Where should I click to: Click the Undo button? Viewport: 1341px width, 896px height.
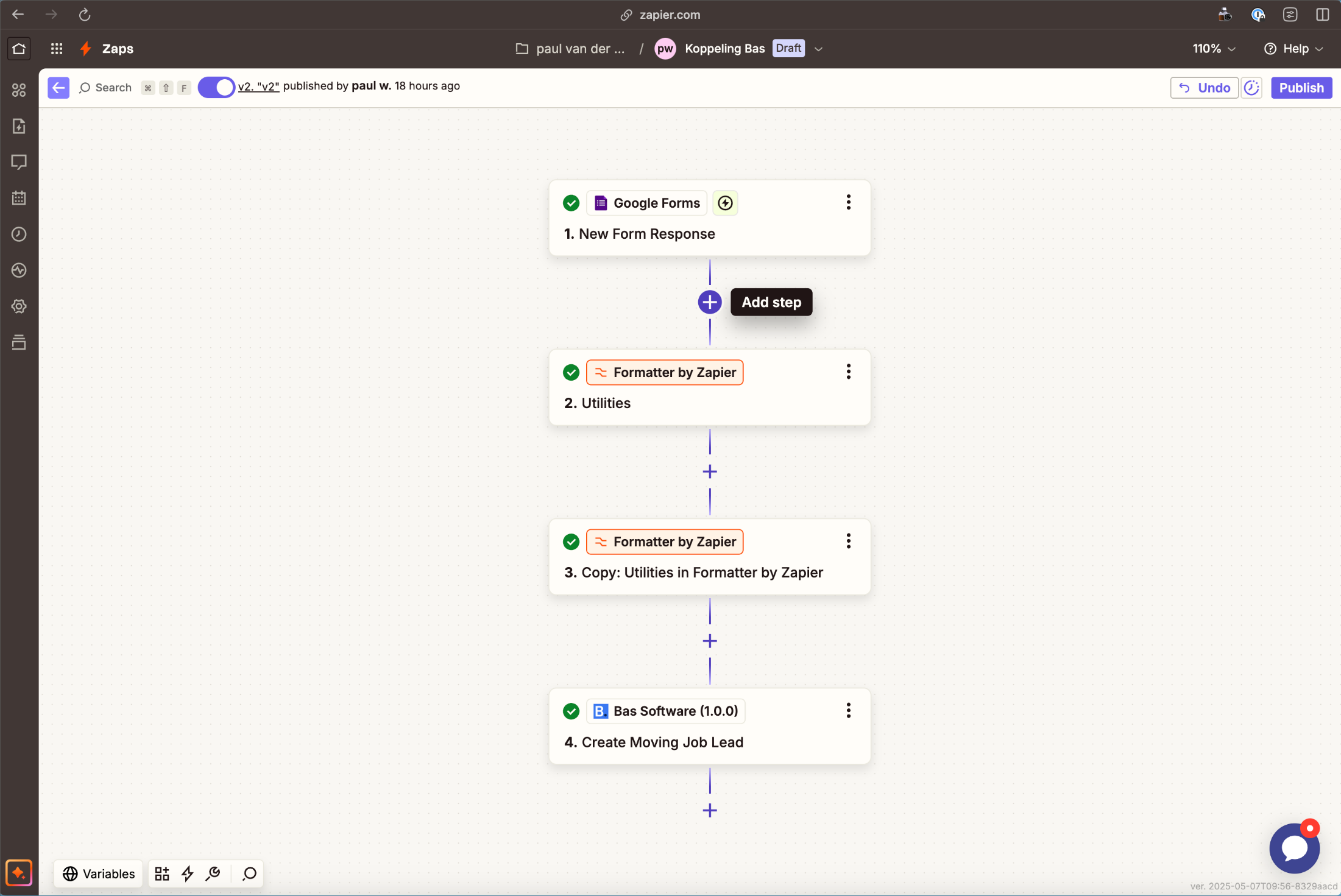(x=1205, y=88)
